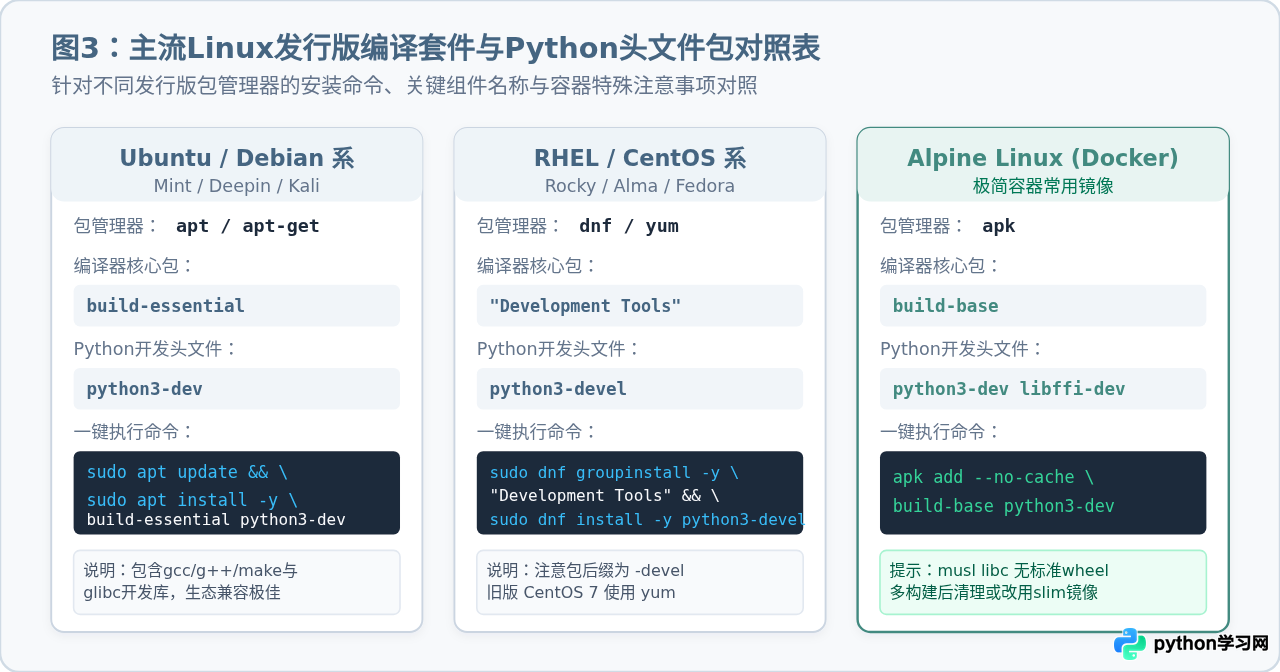The height and width of the screenshot is (672, 1280).
Task: Click the title 图3：主流Linux发行版编译套件与Python头文件包对照表
Action: click(x=437, y=47)
